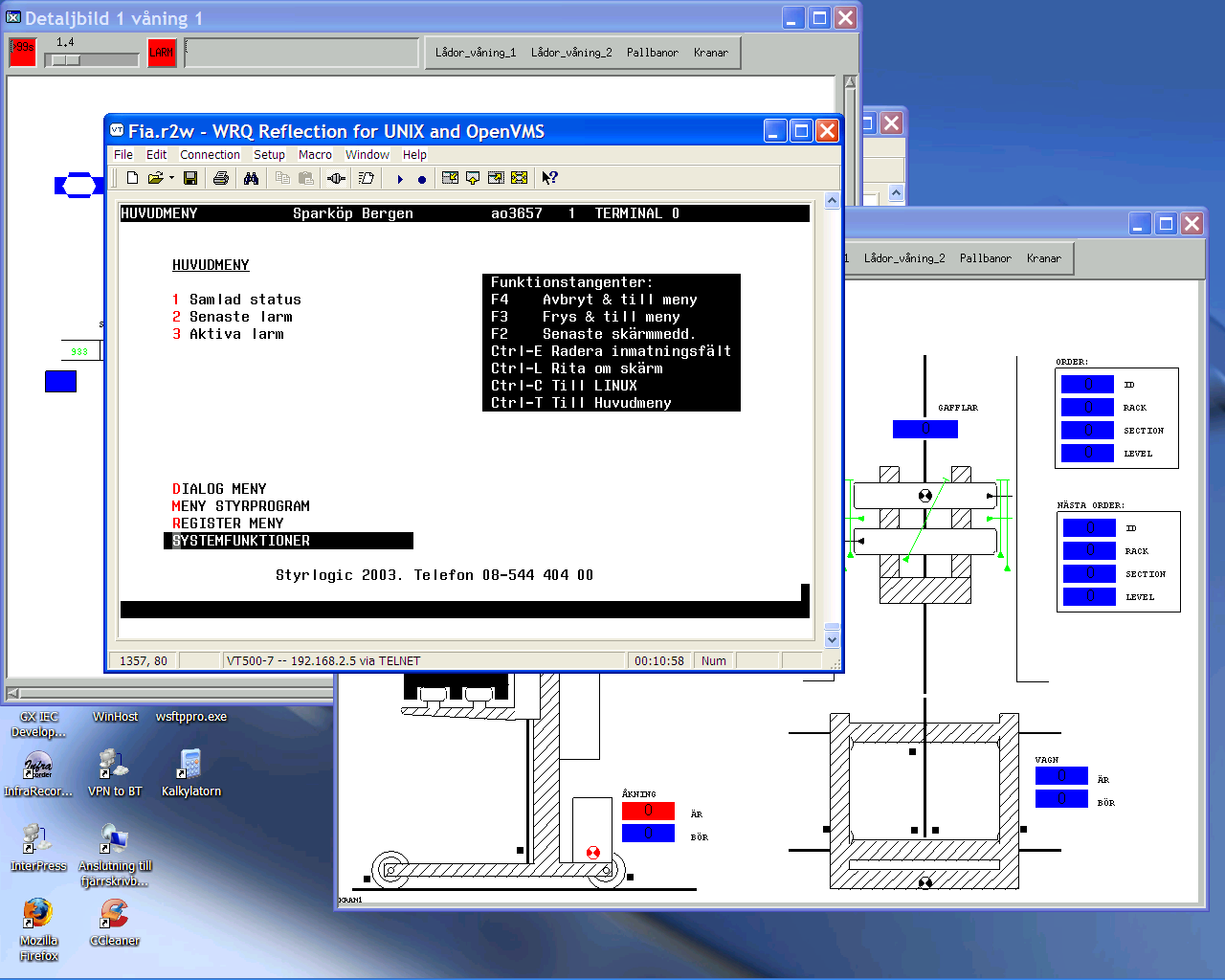Click REGISTER MENY in terminal
The image size is (1225, 980).
click(228, 523)
